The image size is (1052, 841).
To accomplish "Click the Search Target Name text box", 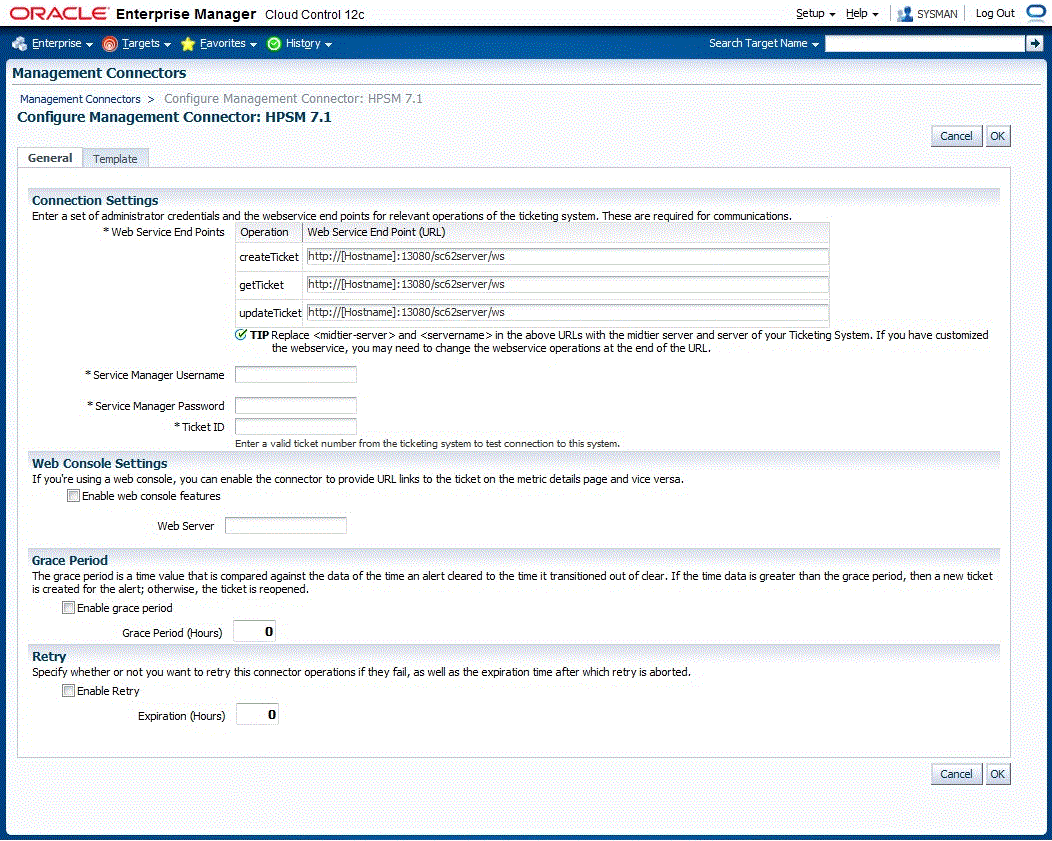I will click(925, 44).
